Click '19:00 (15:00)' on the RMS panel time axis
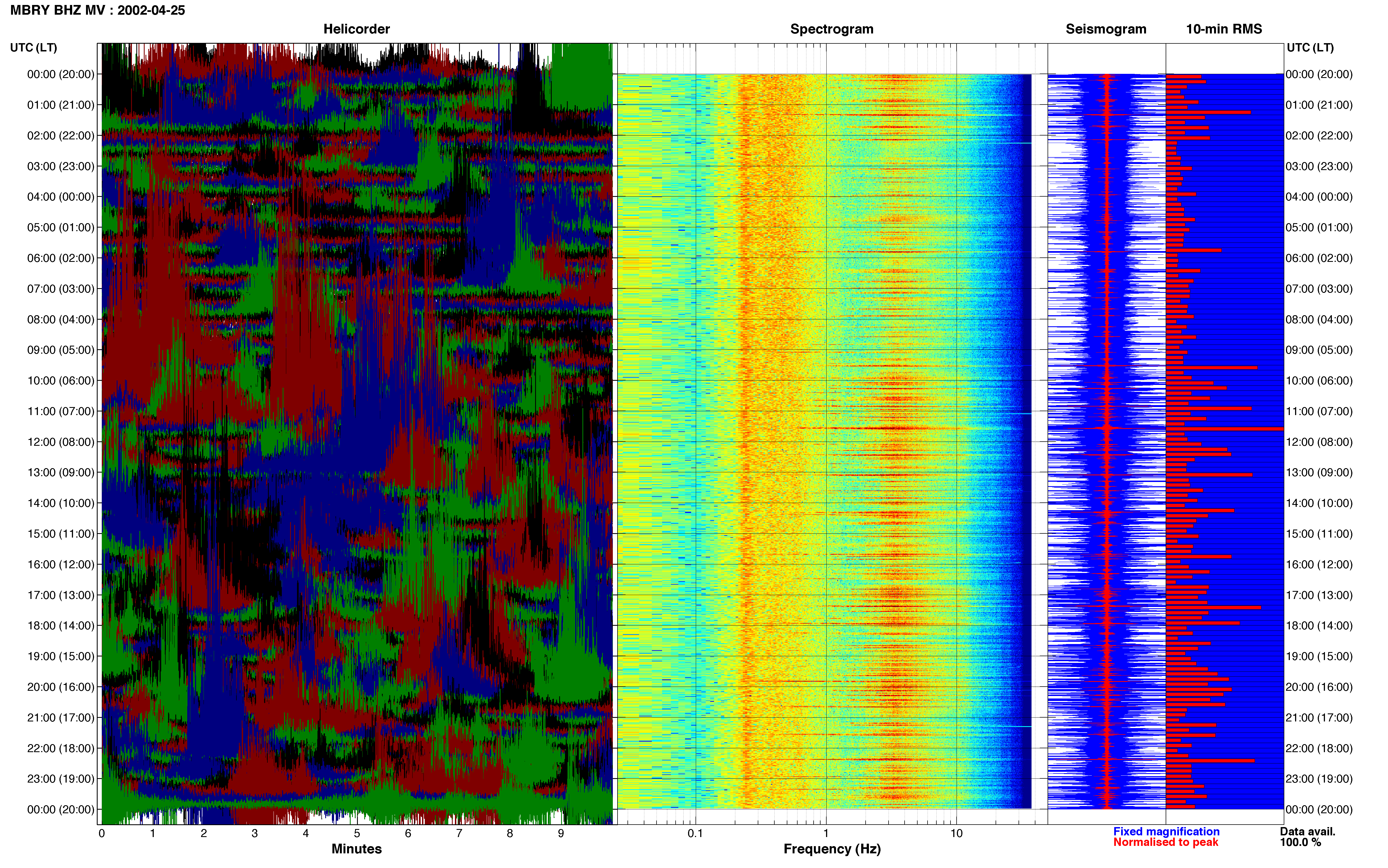 (1319, 656)
